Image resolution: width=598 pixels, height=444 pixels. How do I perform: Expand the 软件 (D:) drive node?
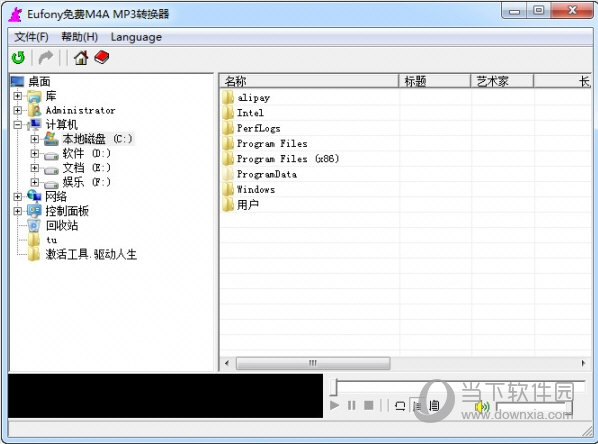point(35,153)
